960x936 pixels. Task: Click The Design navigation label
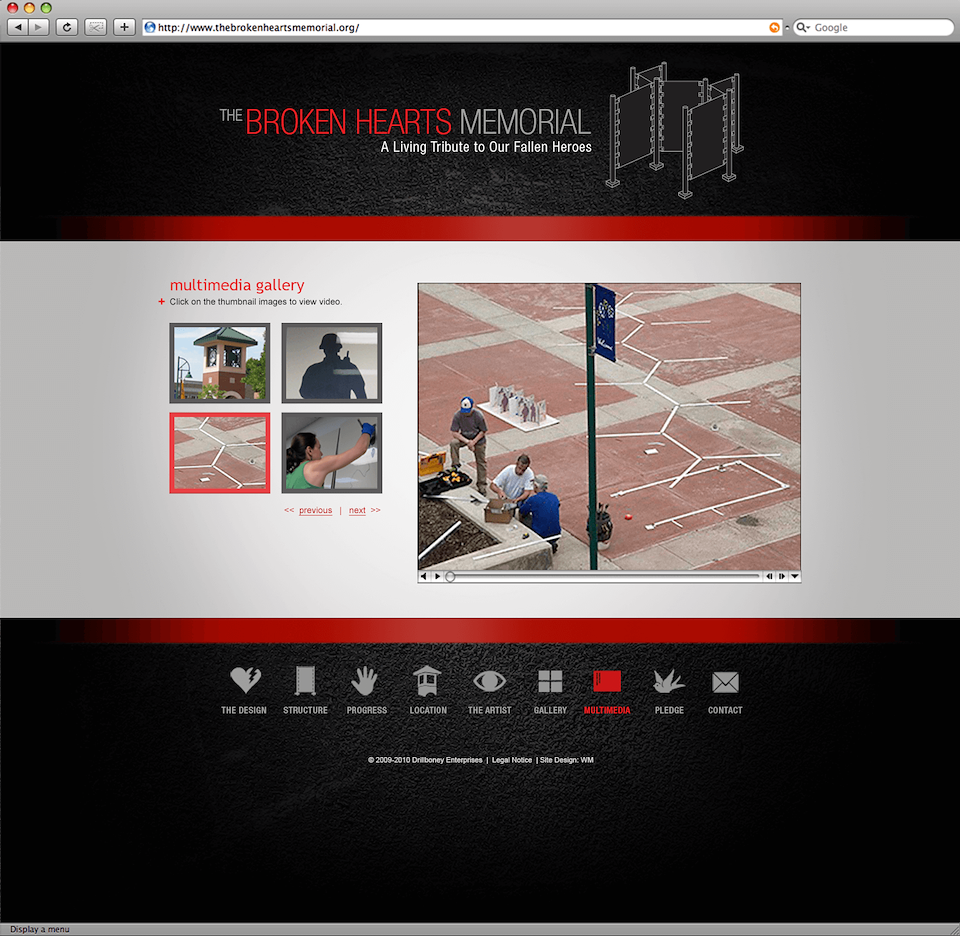point(244,710)
